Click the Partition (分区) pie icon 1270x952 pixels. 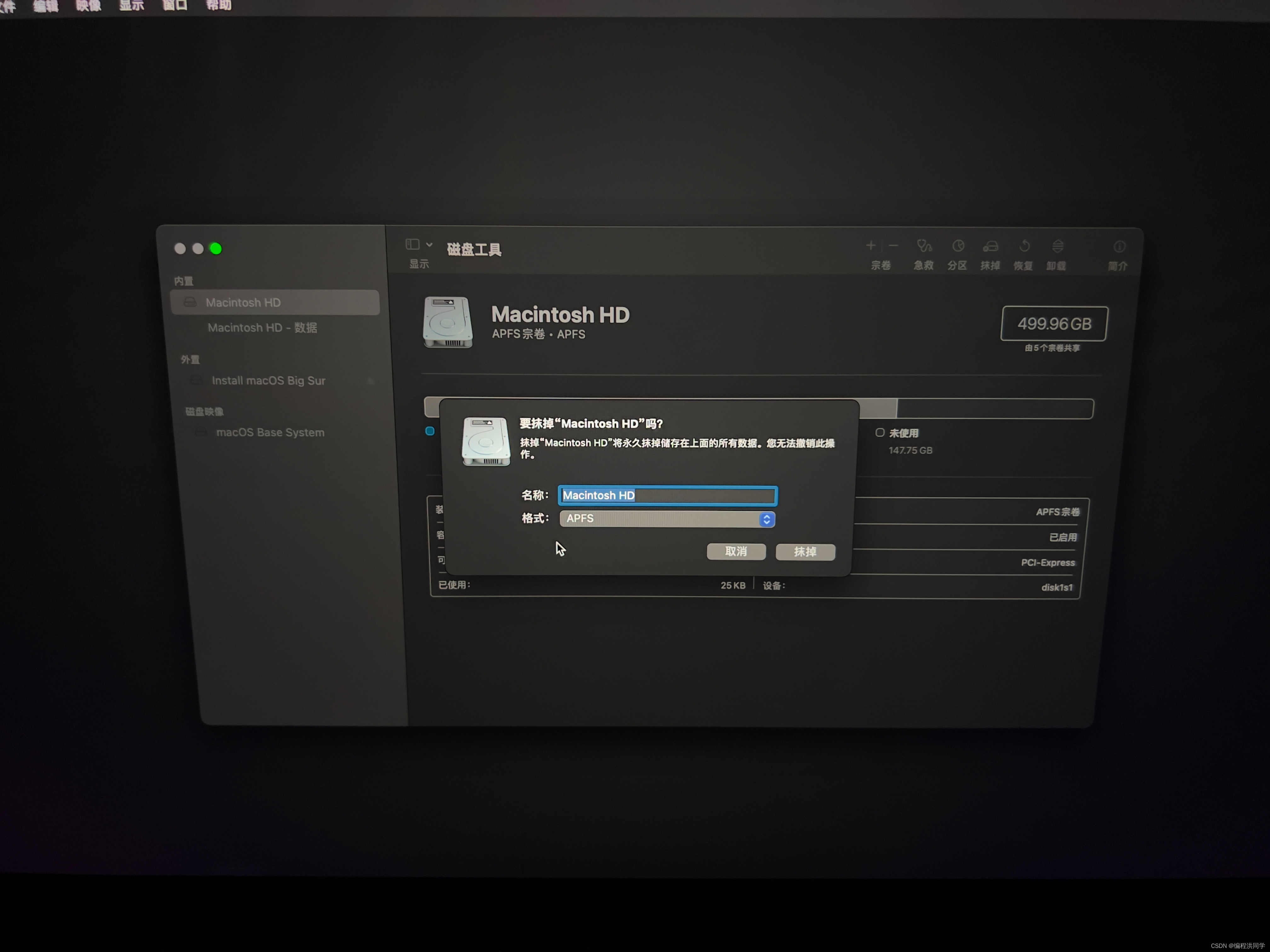click(x=958, y=246)
